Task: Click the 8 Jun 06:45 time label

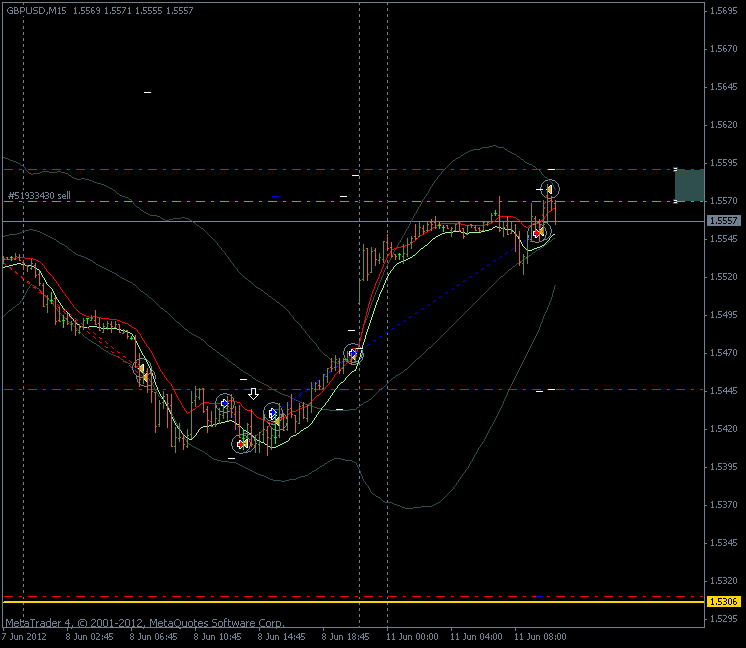Action: coord(153,637)
